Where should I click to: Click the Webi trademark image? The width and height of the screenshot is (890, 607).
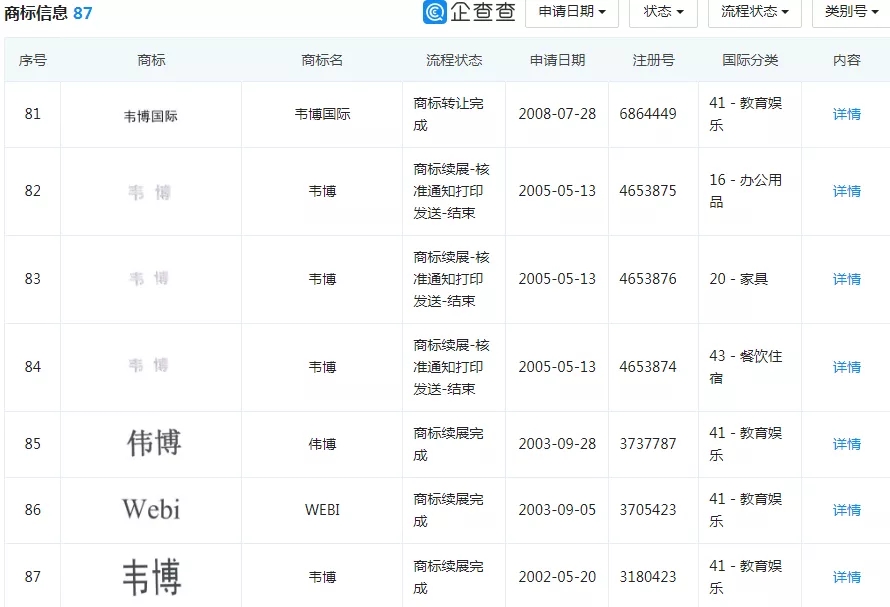click(150, 510)
